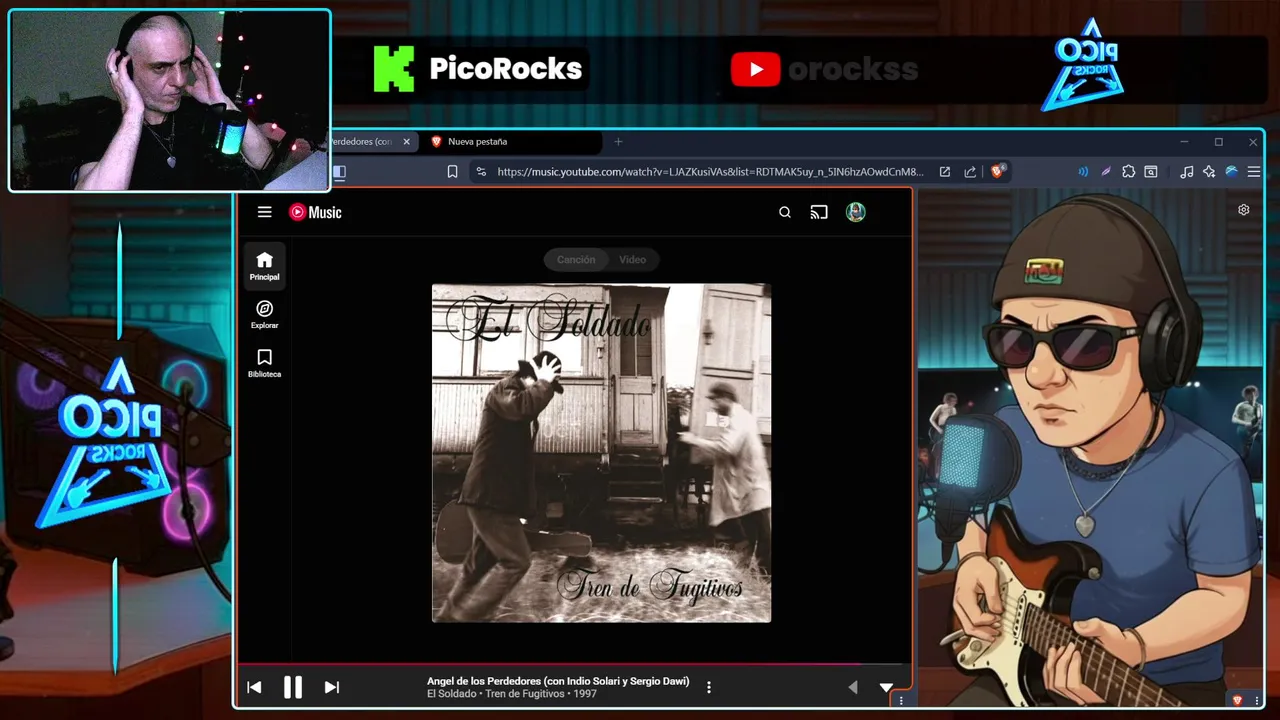View site information settings icon
Screen dimensions: 1280x720
[481, 172]
